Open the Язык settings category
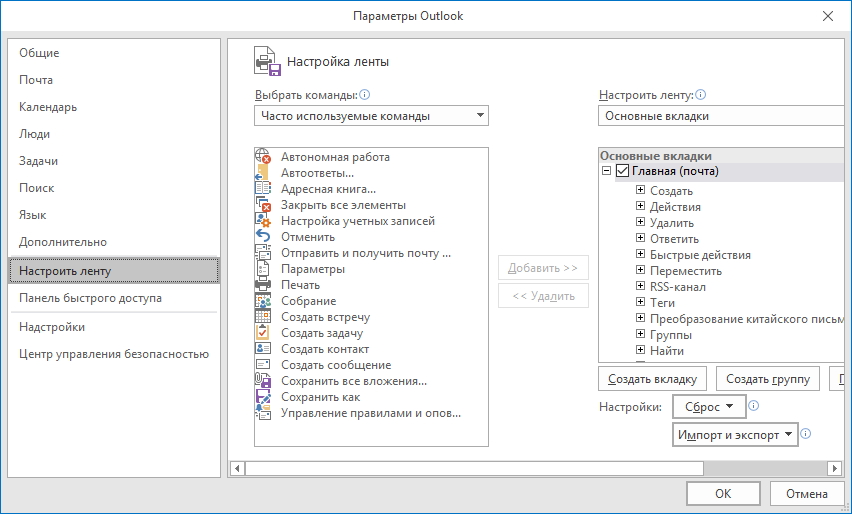 [x=114, y=215]
